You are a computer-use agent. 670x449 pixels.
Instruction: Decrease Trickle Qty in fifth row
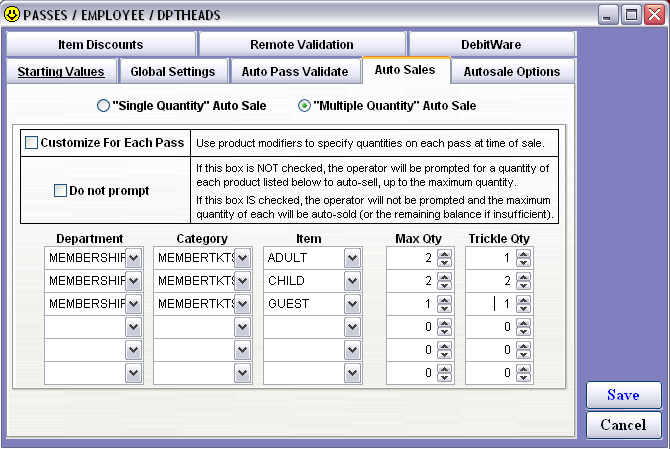click(523, 355)
